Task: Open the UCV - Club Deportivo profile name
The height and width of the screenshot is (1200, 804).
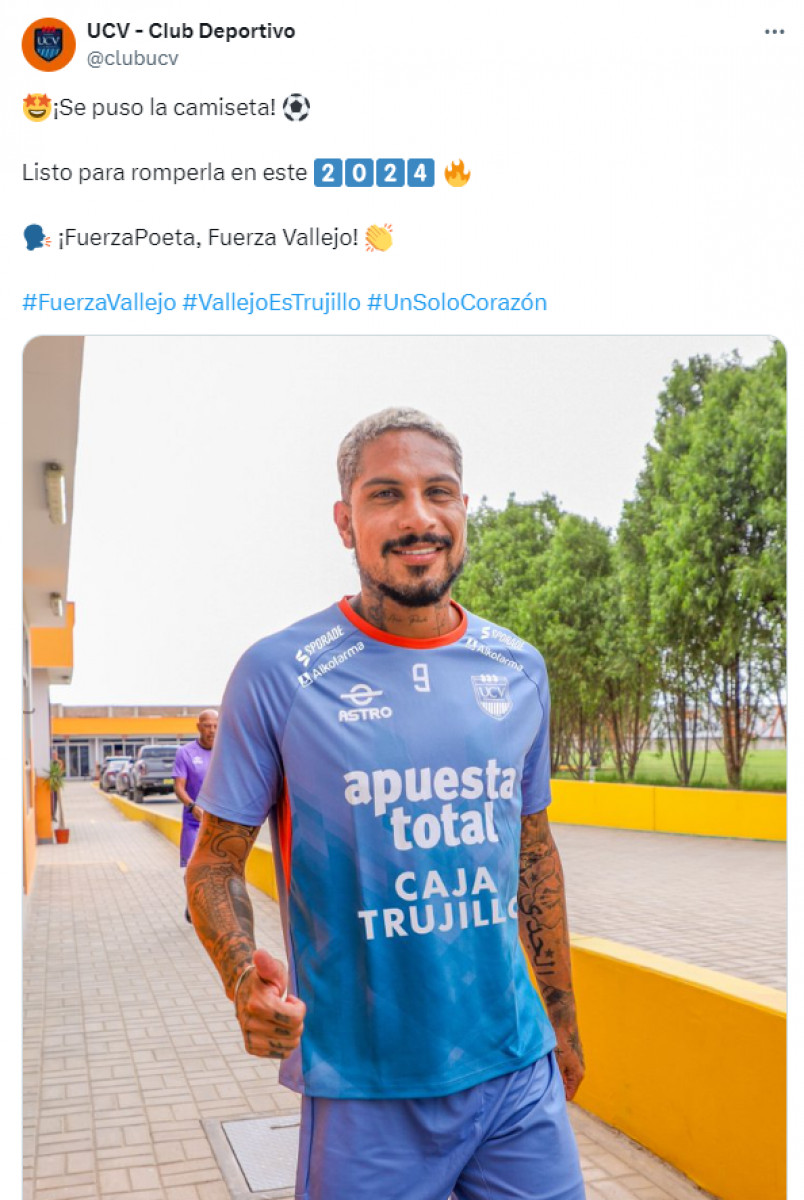Action: click(191, 31)
